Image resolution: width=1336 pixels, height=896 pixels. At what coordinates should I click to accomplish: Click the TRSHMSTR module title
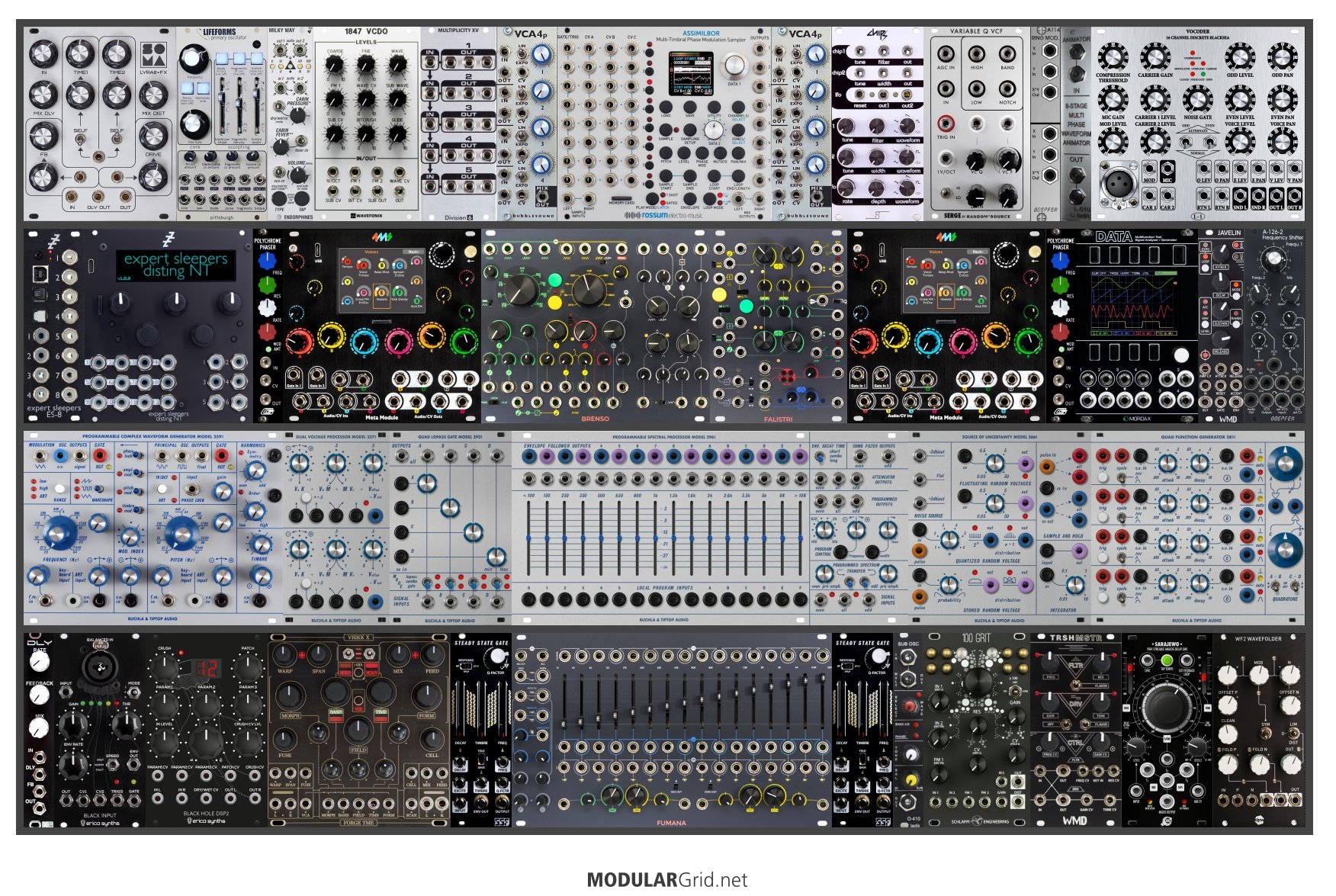click(x=1075, y=638)
